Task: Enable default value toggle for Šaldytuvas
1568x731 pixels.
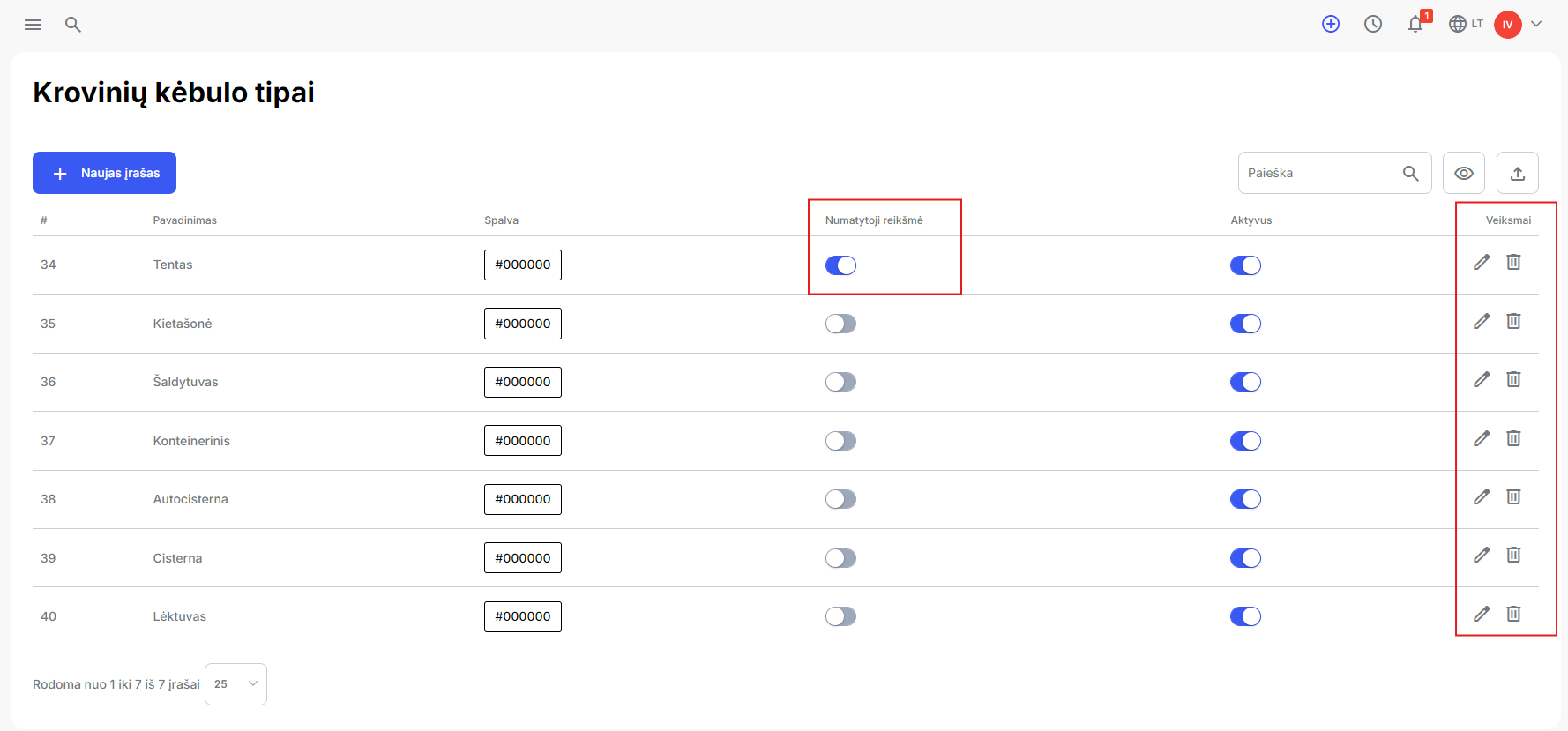Action: click(x=840, y=382)
